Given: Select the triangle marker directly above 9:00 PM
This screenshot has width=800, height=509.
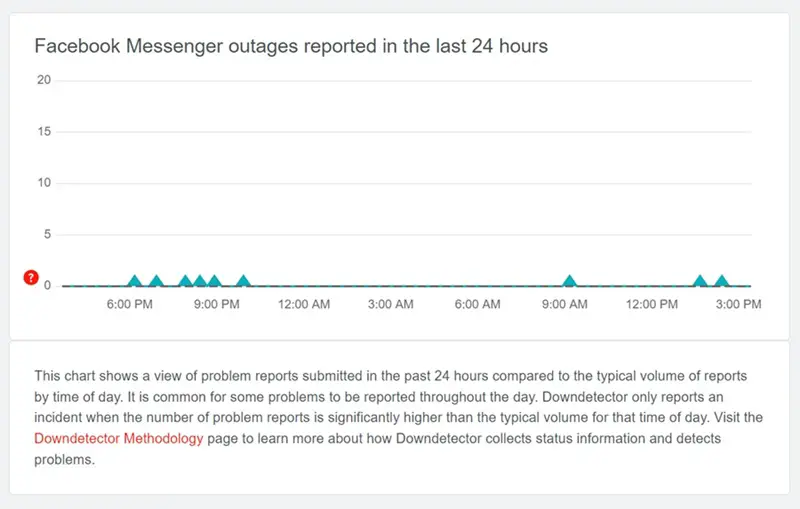Looking at the screenshot, I should (x=215, y=281).
